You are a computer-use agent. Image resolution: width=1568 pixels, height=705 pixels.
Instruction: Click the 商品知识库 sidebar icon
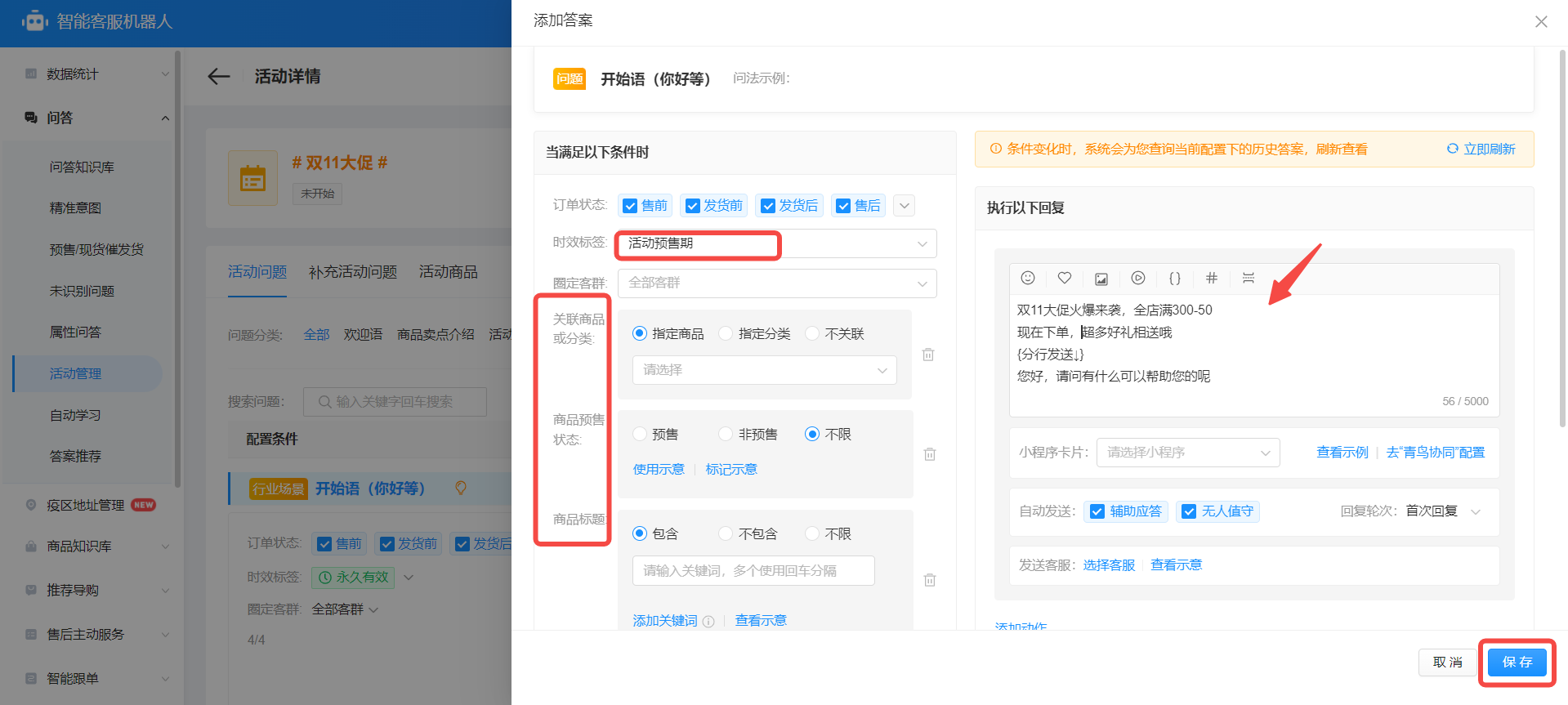pyautogui.click(x=31, y=546)
